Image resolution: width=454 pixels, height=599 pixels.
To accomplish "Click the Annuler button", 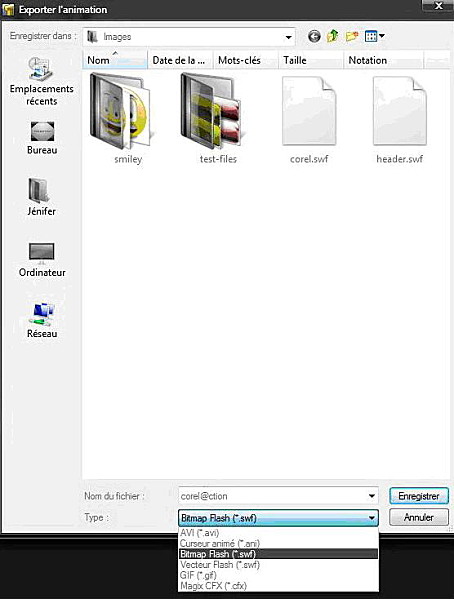I will (419, 517).
